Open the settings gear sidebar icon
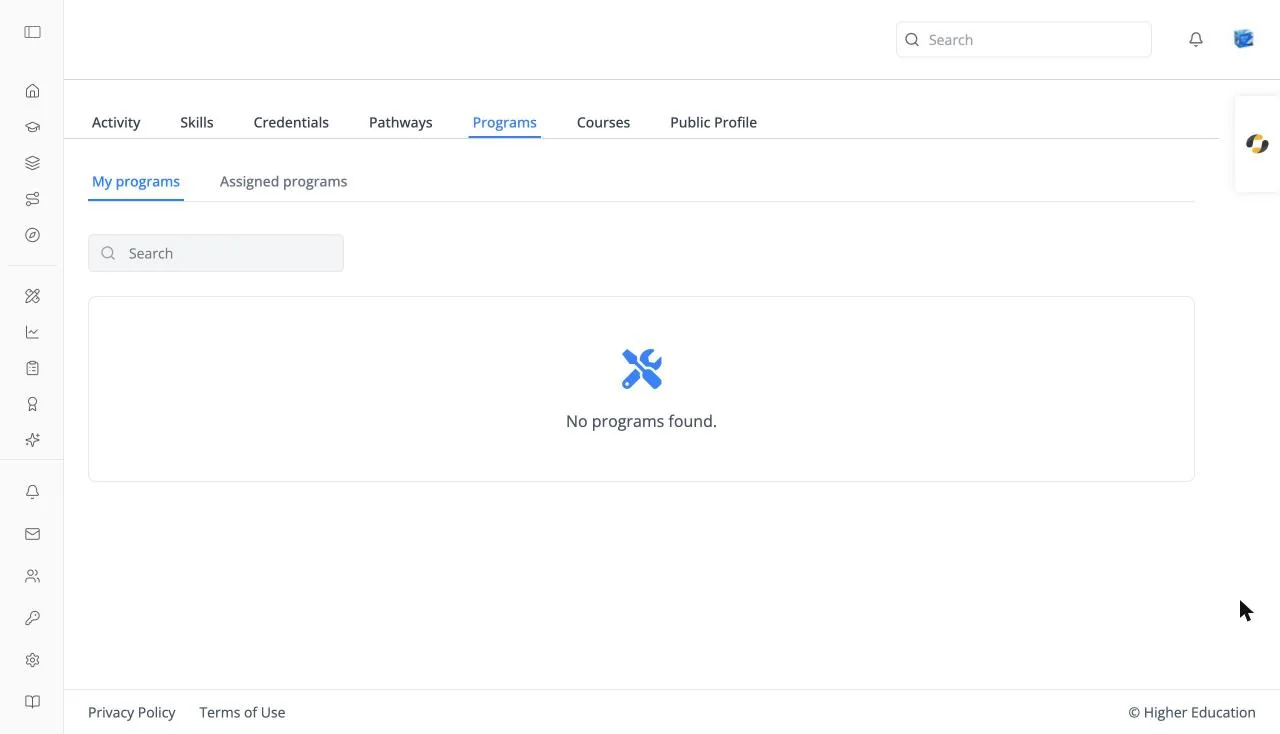The width and height of the screenshot is (1280, 734). [32, 660]
